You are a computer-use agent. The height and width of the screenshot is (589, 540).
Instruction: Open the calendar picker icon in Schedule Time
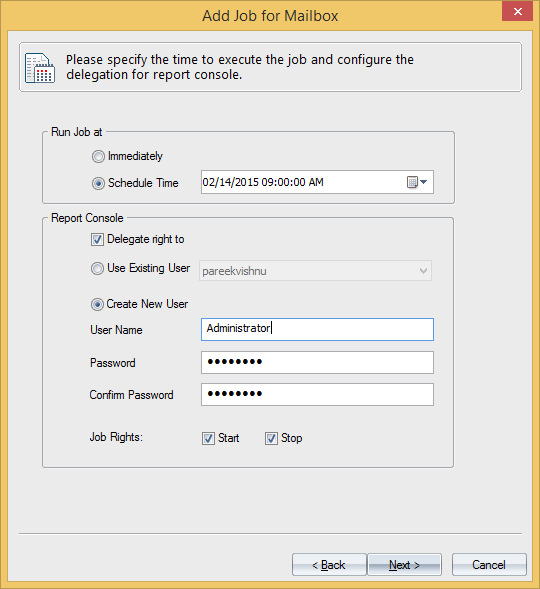pyautogui.click(x=412, y=183)
